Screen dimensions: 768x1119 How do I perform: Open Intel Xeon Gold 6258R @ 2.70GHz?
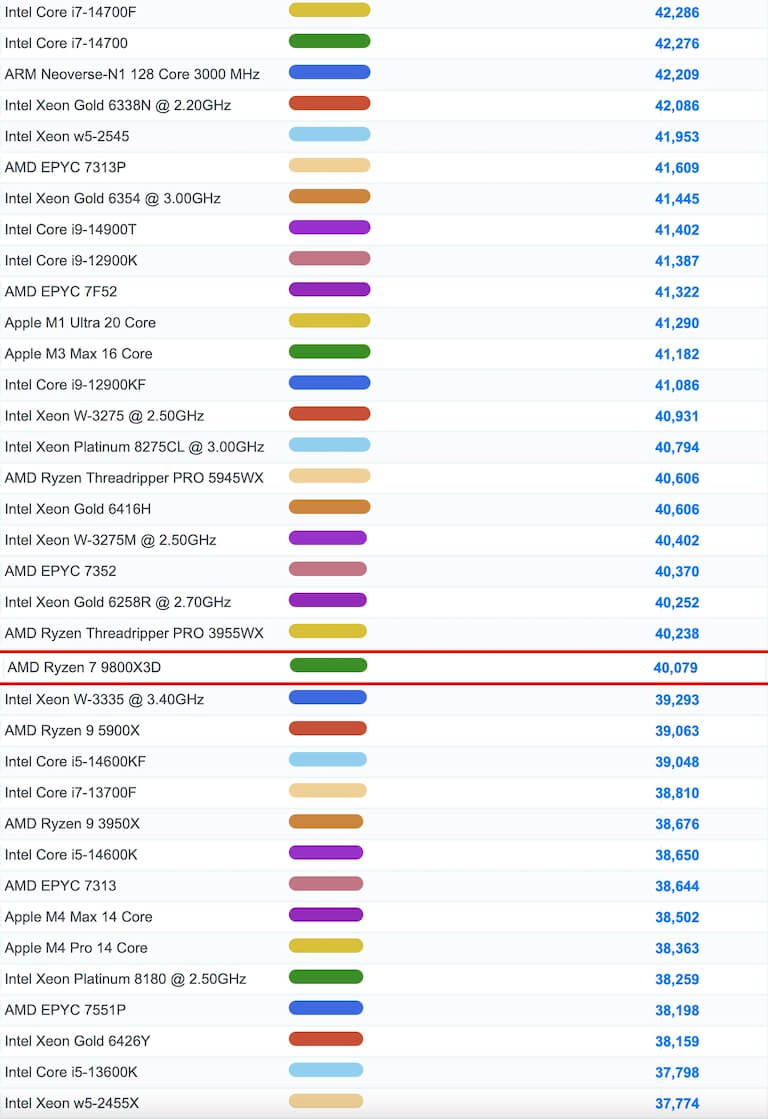(118, 602)
